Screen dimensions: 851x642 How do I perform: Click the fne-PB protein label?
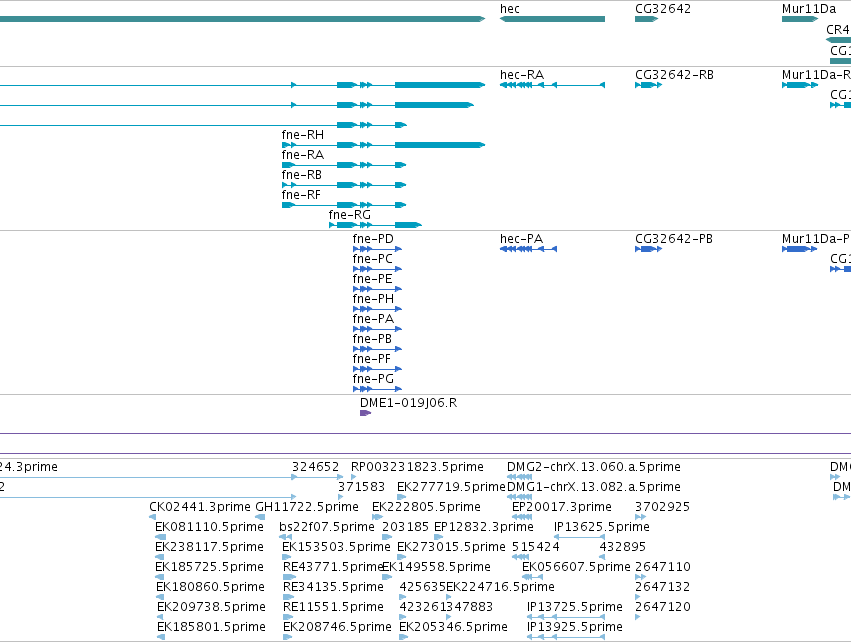pos(372,339)
